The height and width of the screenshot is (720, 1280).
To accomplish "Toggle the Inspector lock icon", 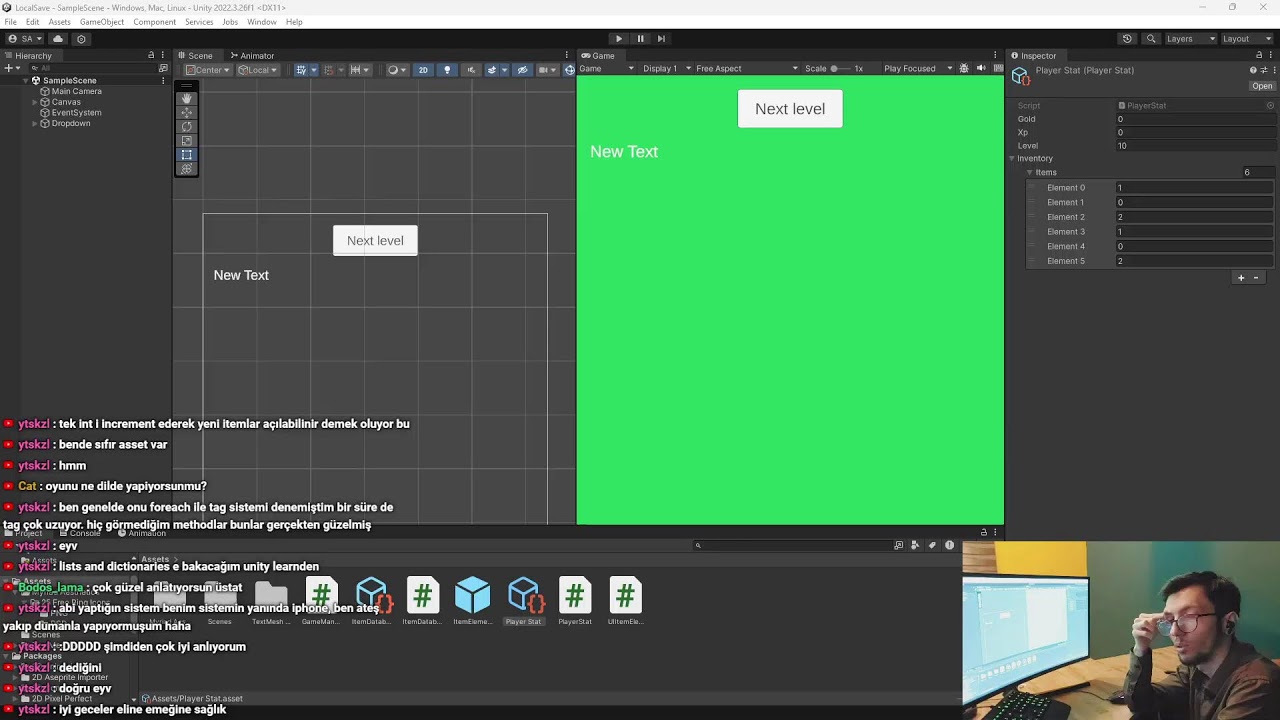I will point(1260,55).
